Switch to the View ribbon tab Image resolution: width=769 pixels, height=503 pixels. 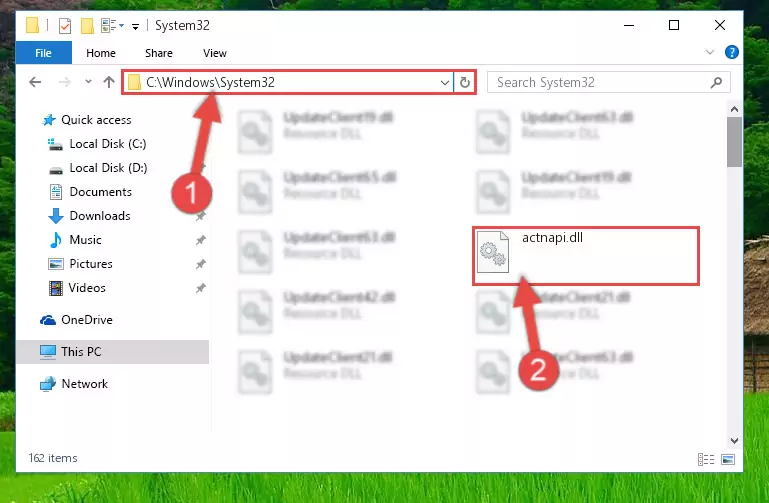coord(215,53)
